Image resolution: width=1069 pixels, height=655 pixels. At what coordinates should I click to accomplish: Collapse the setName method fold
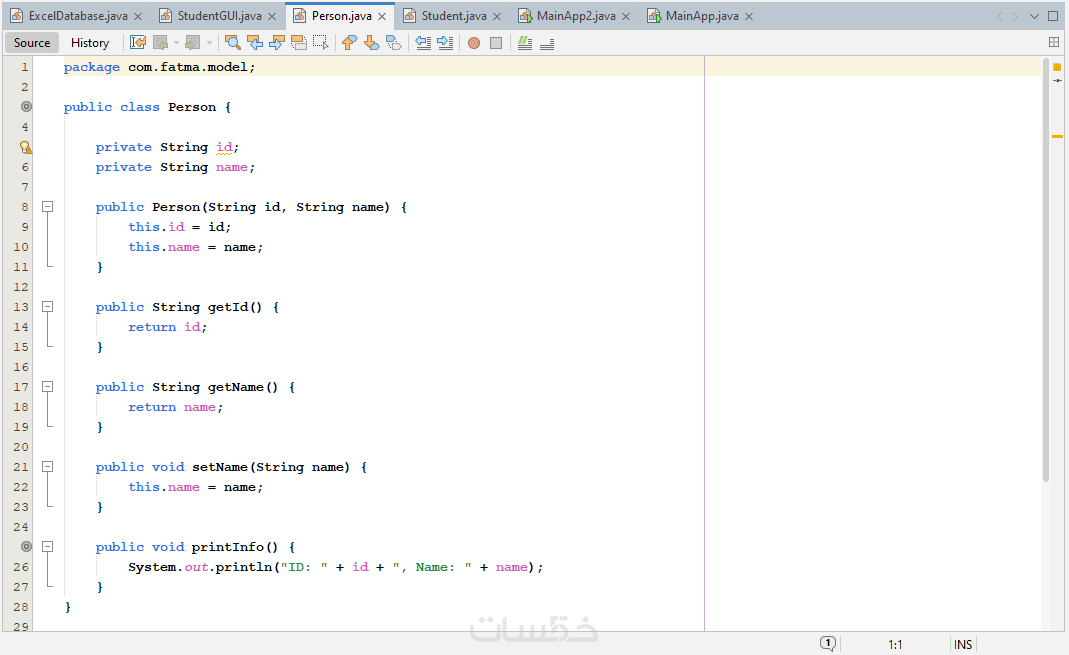point(47,467)
